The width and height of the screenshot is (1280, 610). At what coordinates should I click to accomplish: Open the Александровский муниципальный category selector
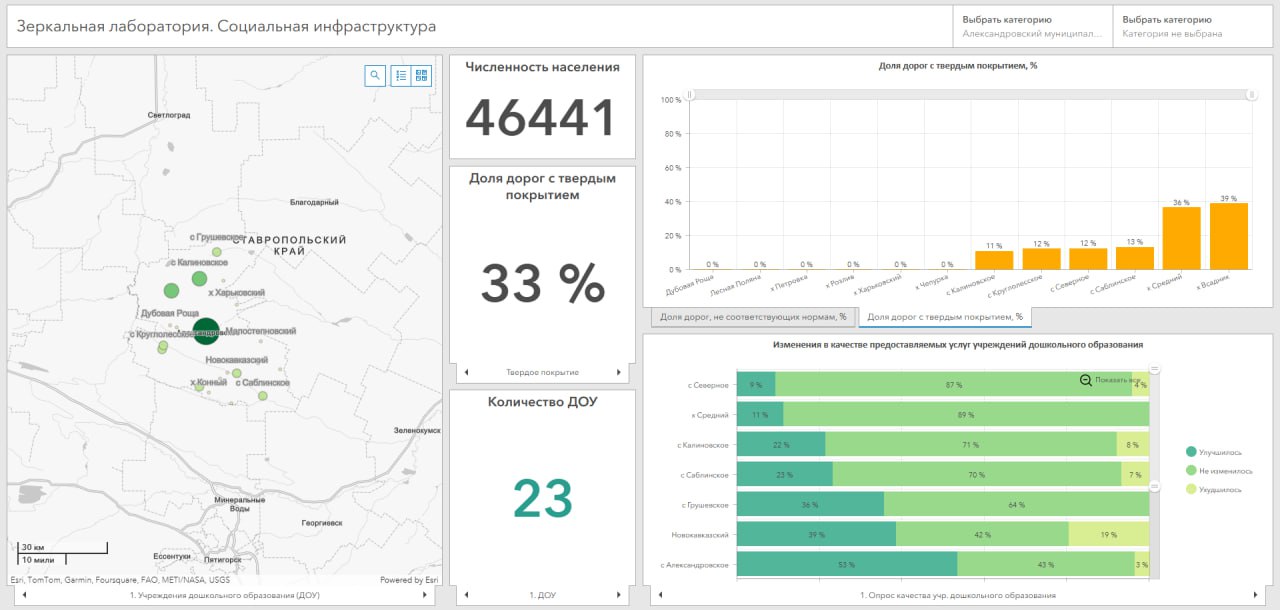pos(1032,27)
